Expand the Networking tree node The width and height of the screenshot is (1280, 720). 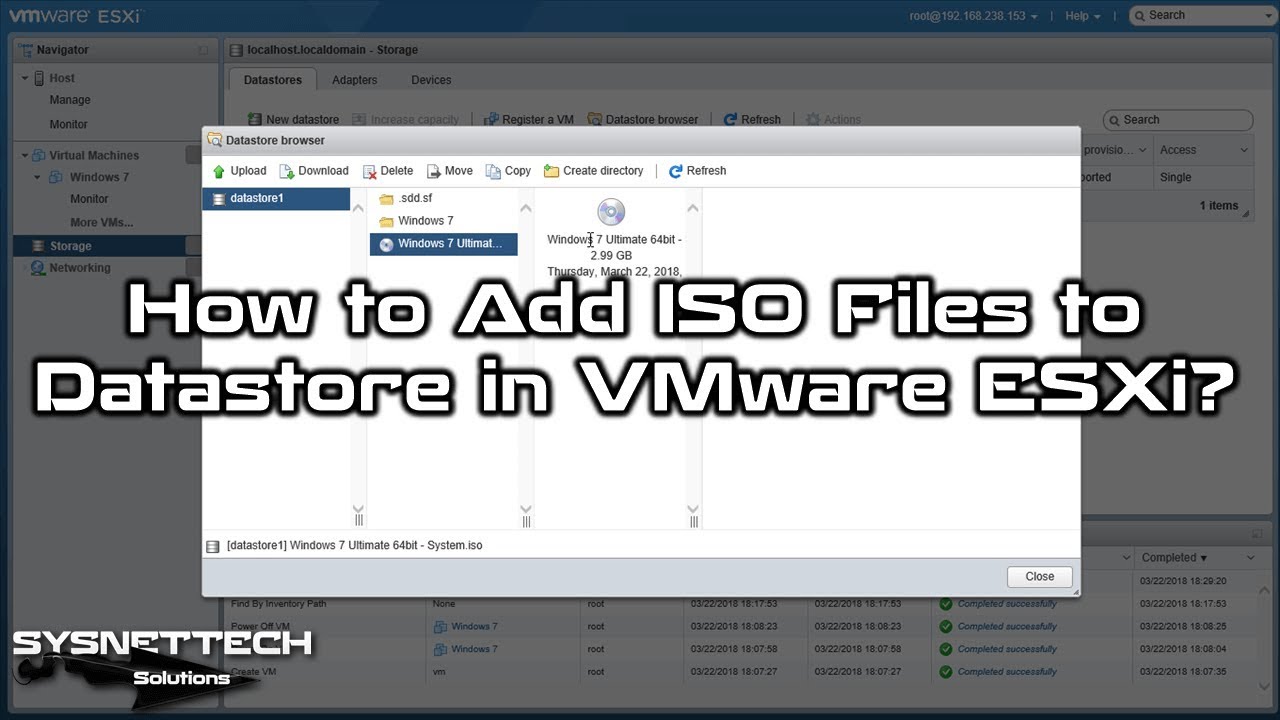26,268
